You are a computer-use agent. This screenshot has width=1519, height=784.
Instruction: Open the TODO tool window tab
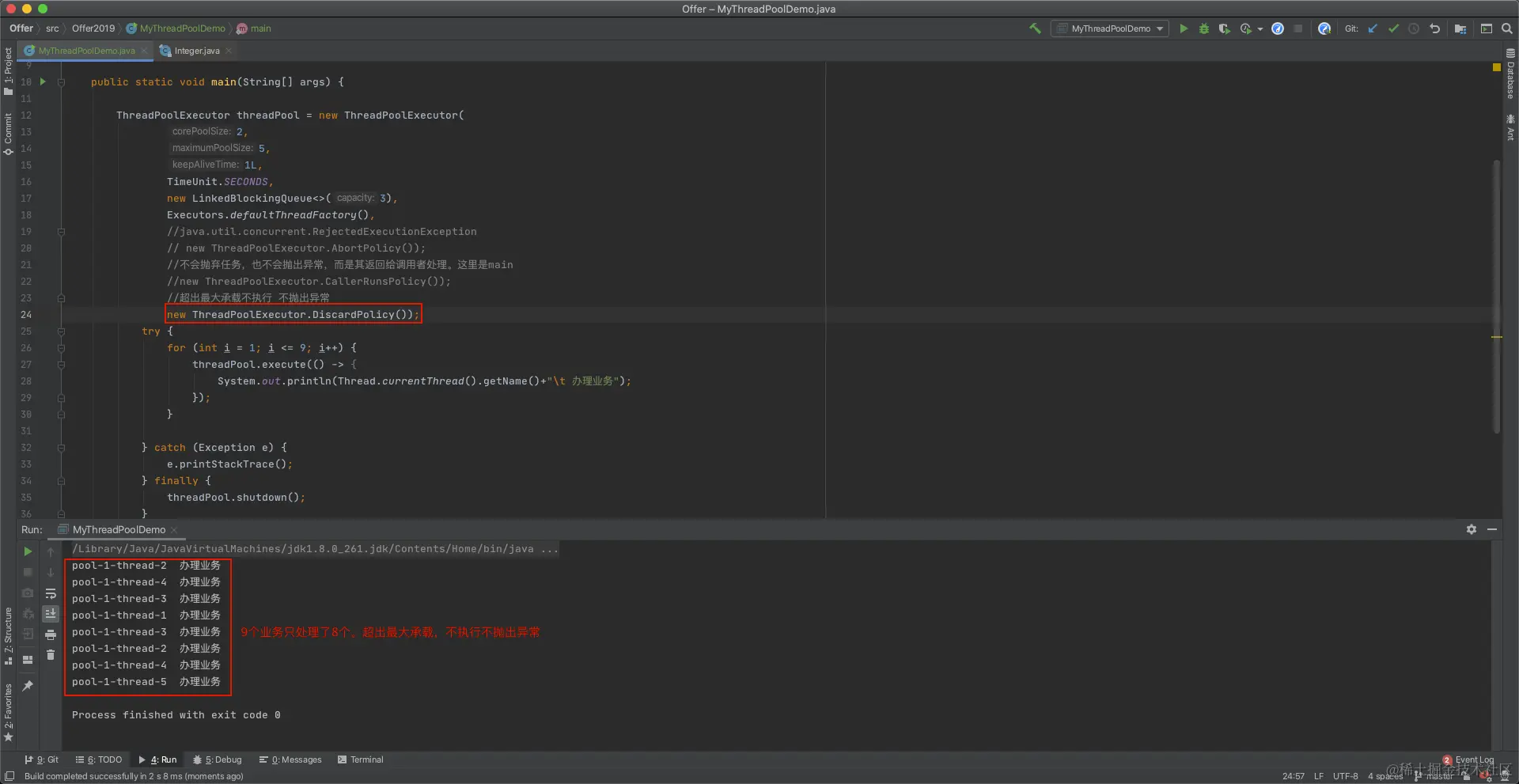point(99,759)
